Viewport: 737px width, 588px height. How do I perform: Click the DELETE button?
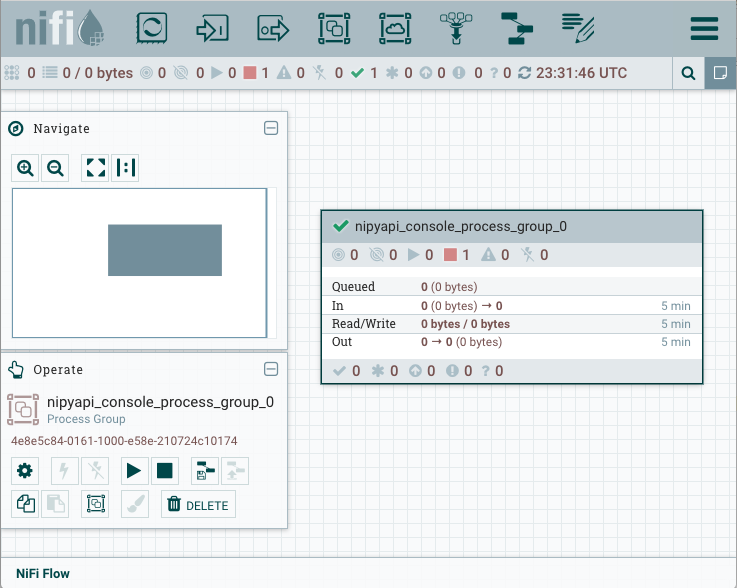coord(198,505)
